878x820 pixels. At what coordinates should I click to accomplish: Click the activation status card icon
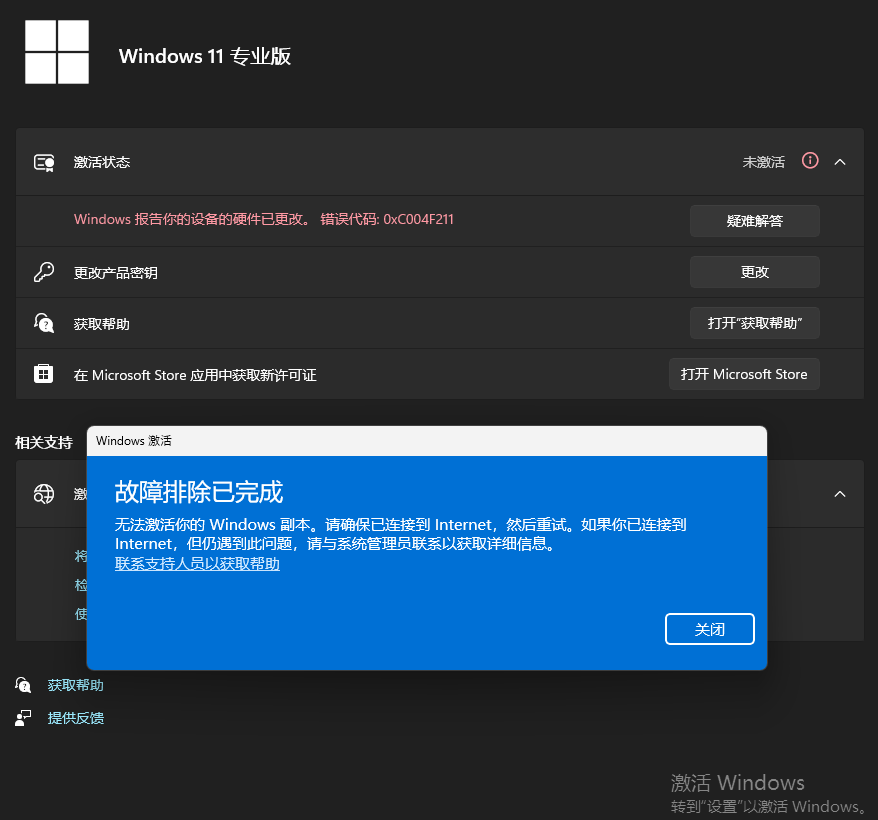(42, 162)
